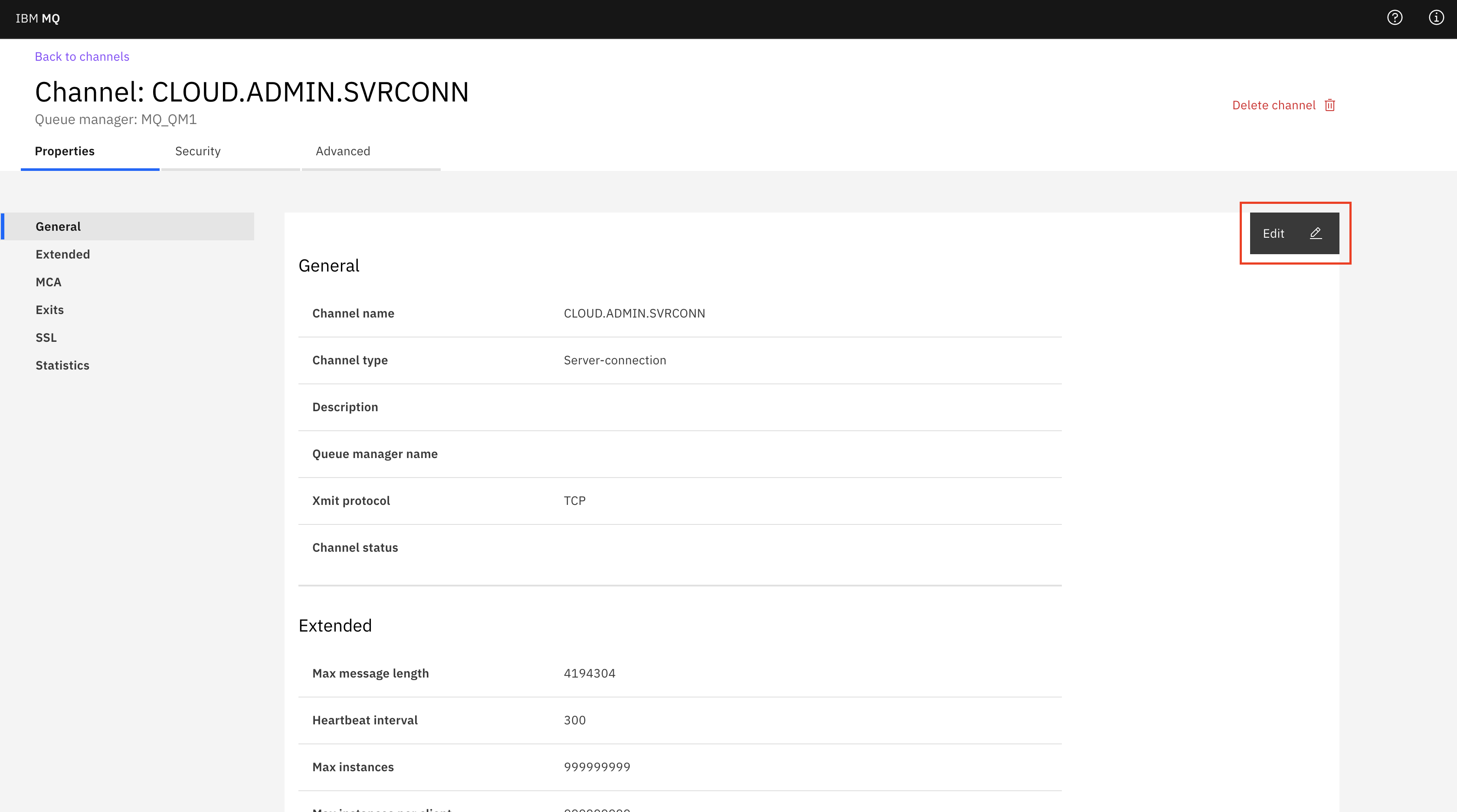Viewport: 1457px width, 812px height.
Task: Jump to the Extended section in sidebar
Action: point(63,255)
